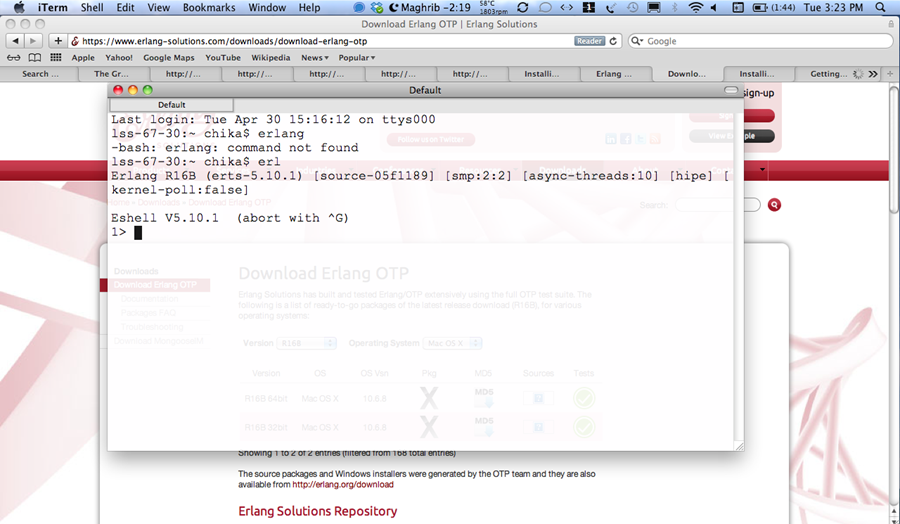Image resolution: width=900 pixels, height=524 pixels.
Task: Open the Apple bookmark link
Action: [83, 57]
